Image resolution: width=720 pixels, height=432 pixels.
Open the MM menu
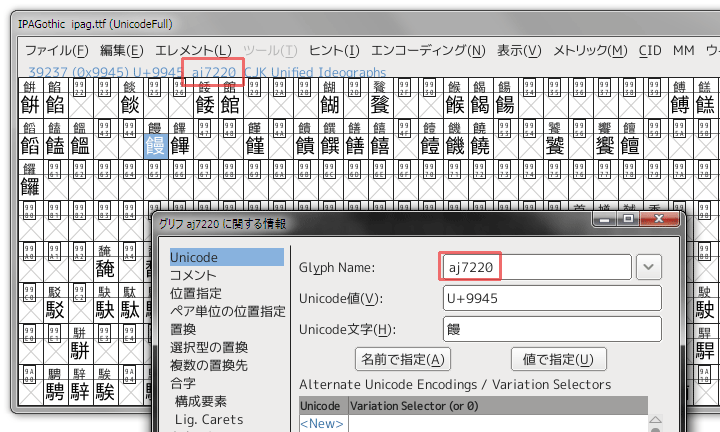[x=683, y=50]
